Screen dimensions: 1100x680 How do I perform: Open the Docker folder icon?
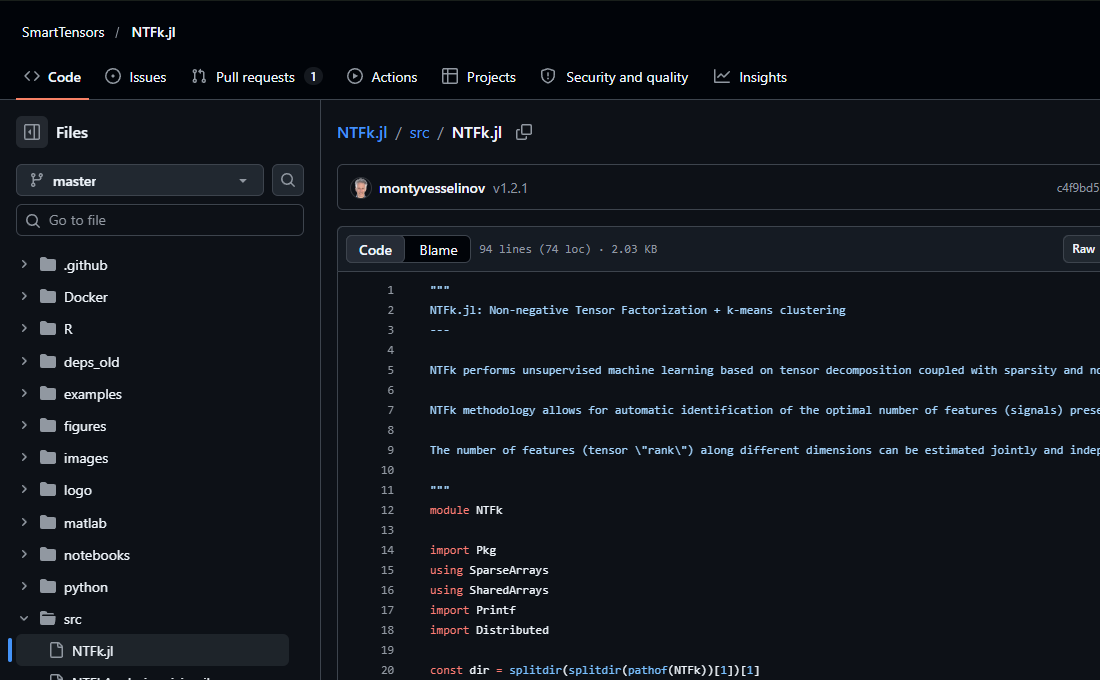pyautogui.click(x=48, y=297)
